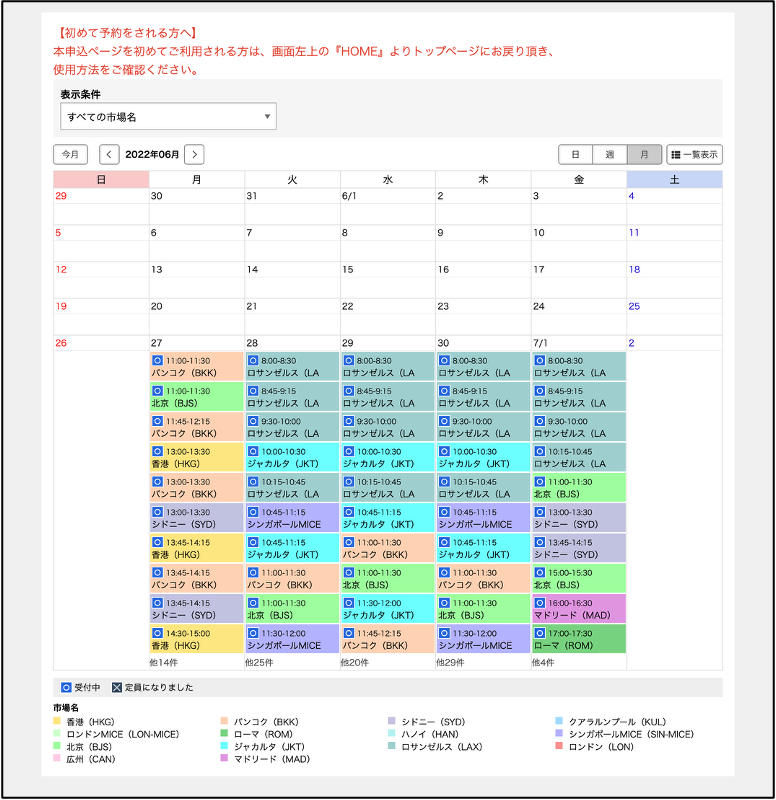This screenshot has height=800, width=776.
Task: Click status icon on Tuesday 11:30 シンガポールMICE slot
Action: 253,633
